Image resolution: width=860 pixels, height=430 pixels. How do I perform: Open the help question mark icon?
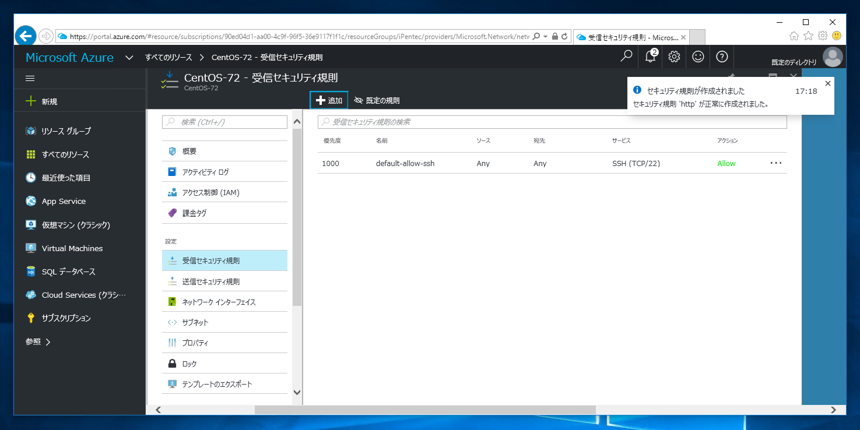[722, 56]
